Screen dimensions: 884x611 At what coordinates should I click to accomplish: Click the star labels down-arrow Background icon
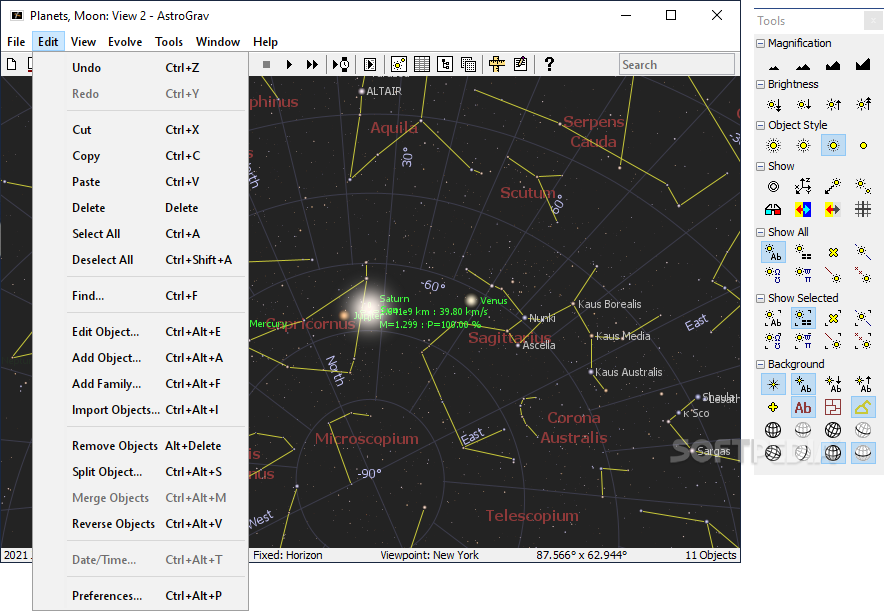click(x=833, y=384)
